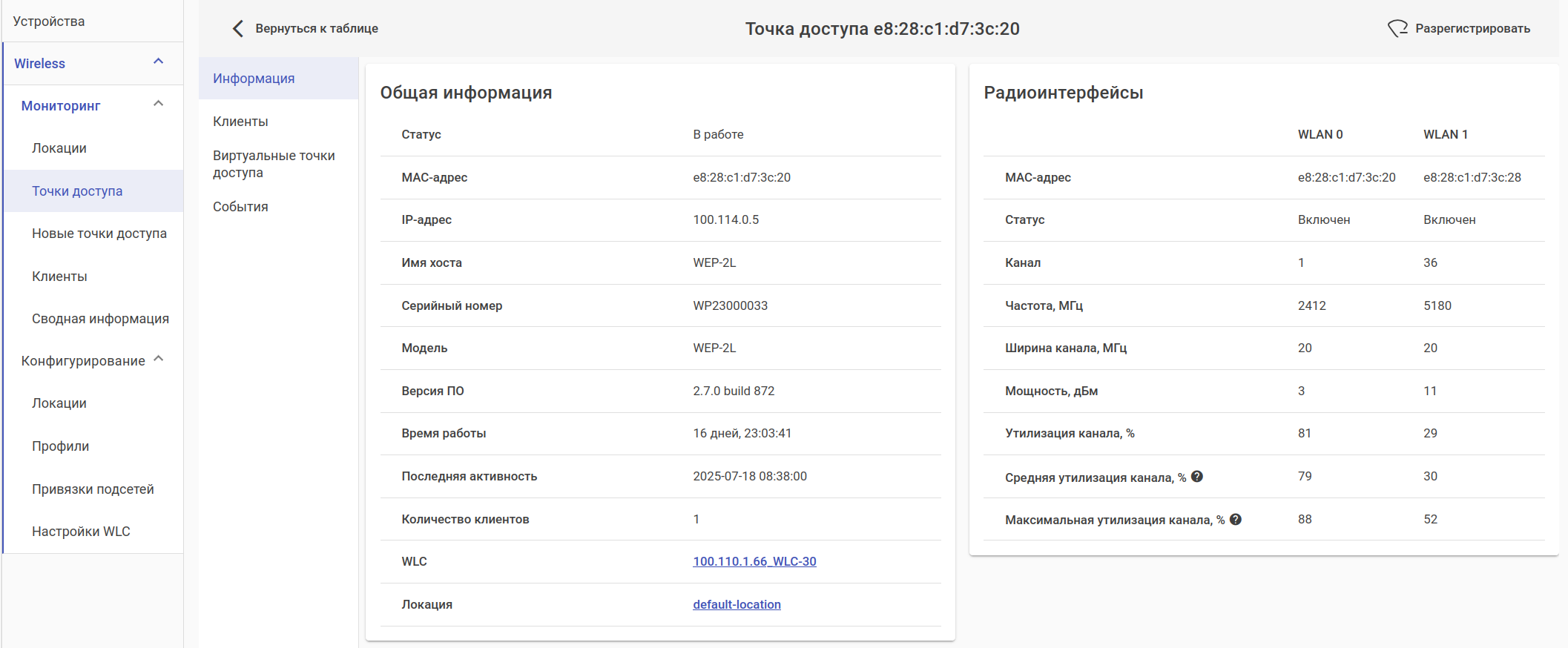1568x648 pixels.
Task: Collapse the Мониторинг submenu chevron
Action: pyautogui.click(x=158, y=104)
